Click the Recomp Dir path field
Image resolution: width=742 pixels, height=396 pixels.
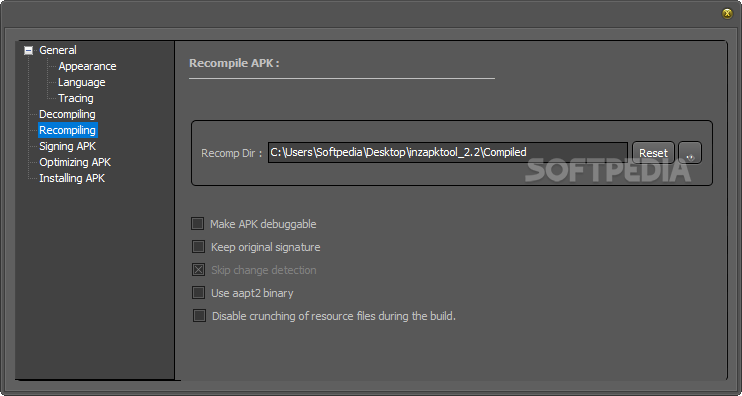448,152
